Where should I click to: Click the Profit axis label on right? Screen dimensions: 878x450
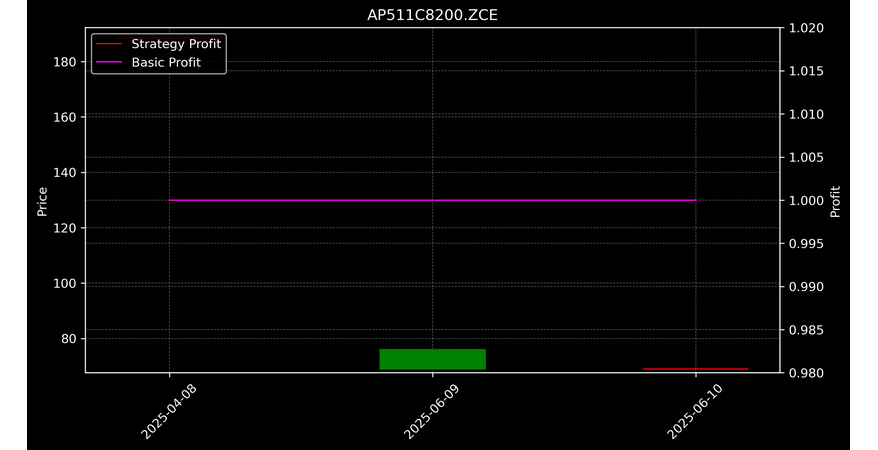click(x=835, y=201)
